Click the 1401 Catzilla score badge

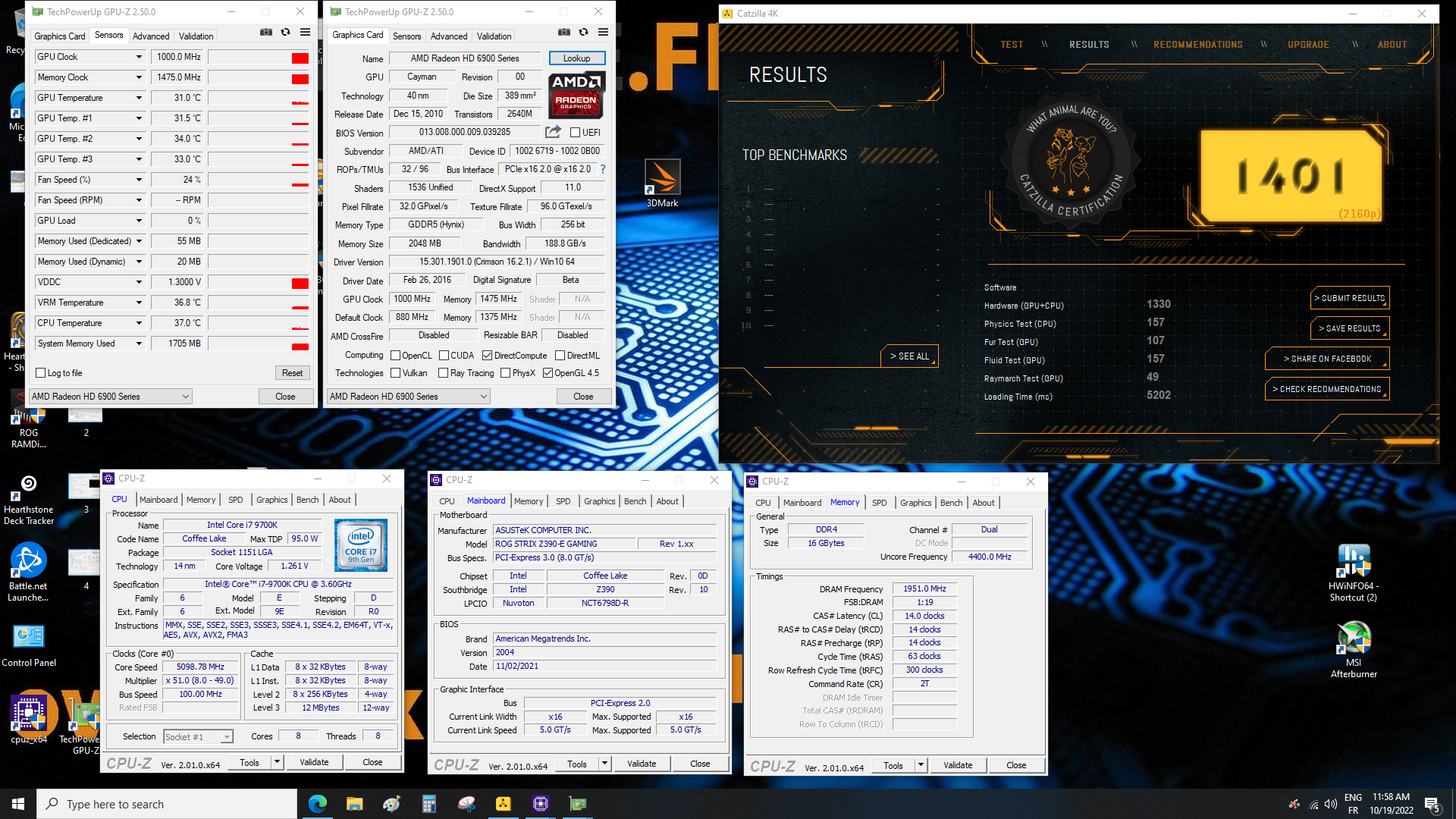point(1293,176)
